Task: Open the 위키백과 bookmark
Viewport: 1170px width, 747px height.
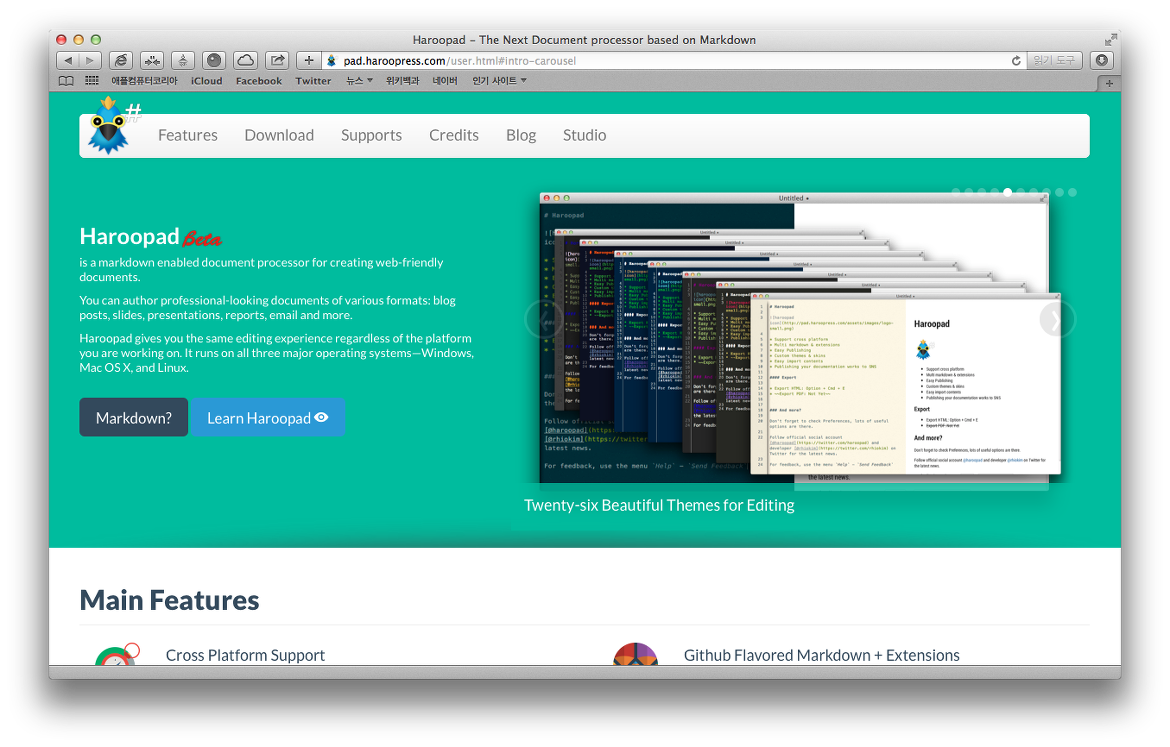Action: 402,81
